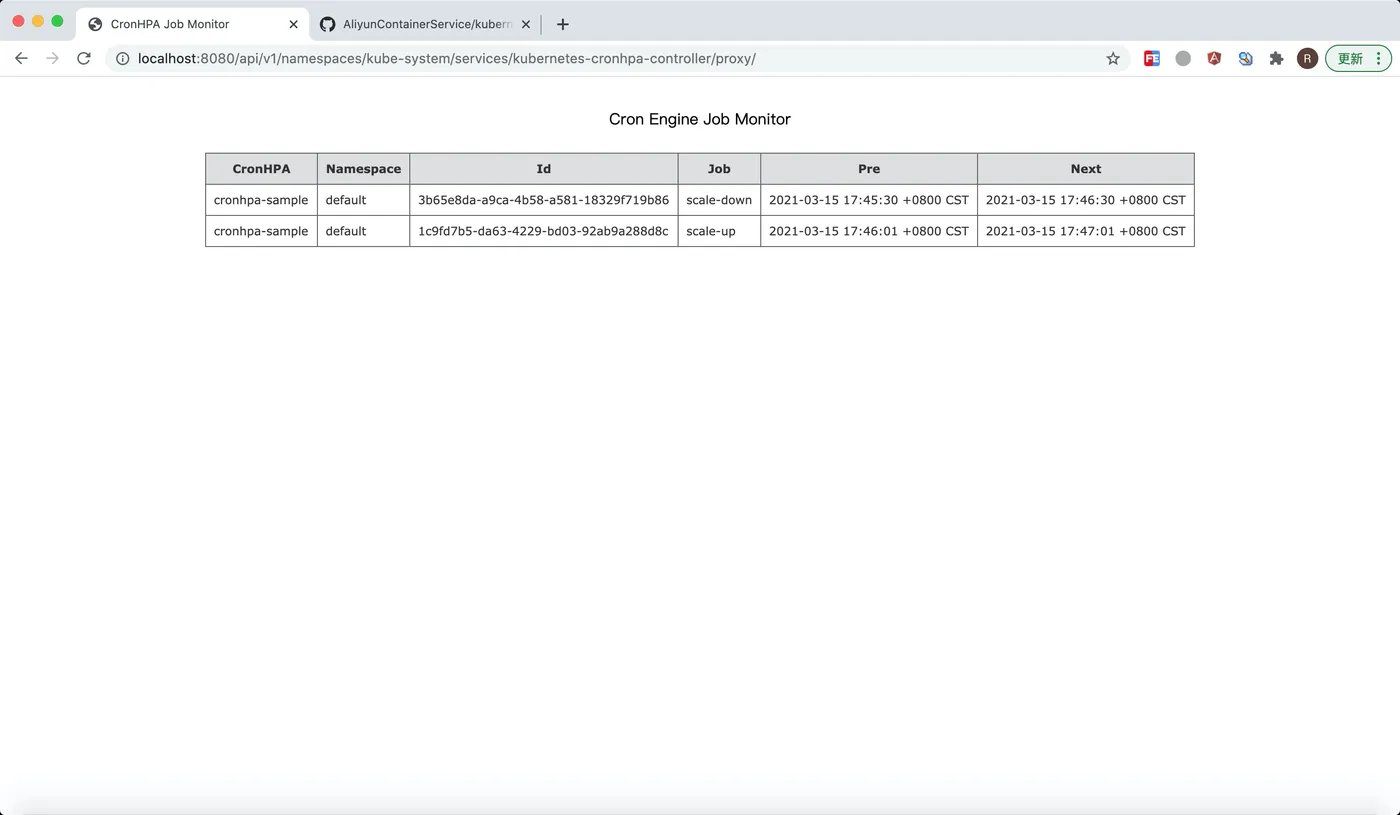Click the Id column header
Viewport: 1400px width, 815px height.
pos(544,169)
